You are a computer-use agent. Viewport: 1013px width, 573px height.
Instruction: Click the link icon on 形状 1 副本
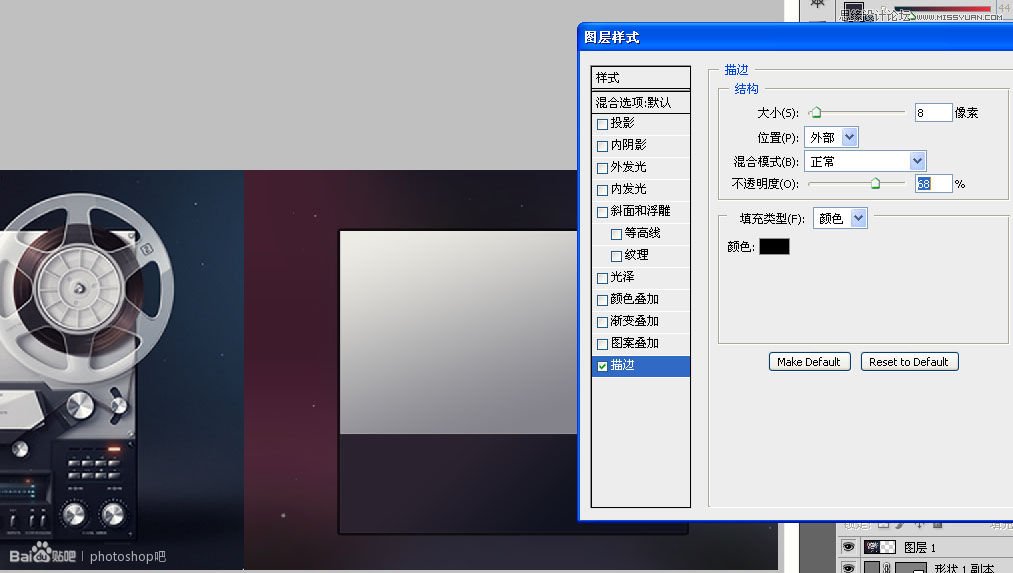pyautogui.click(x=887, y=568)
